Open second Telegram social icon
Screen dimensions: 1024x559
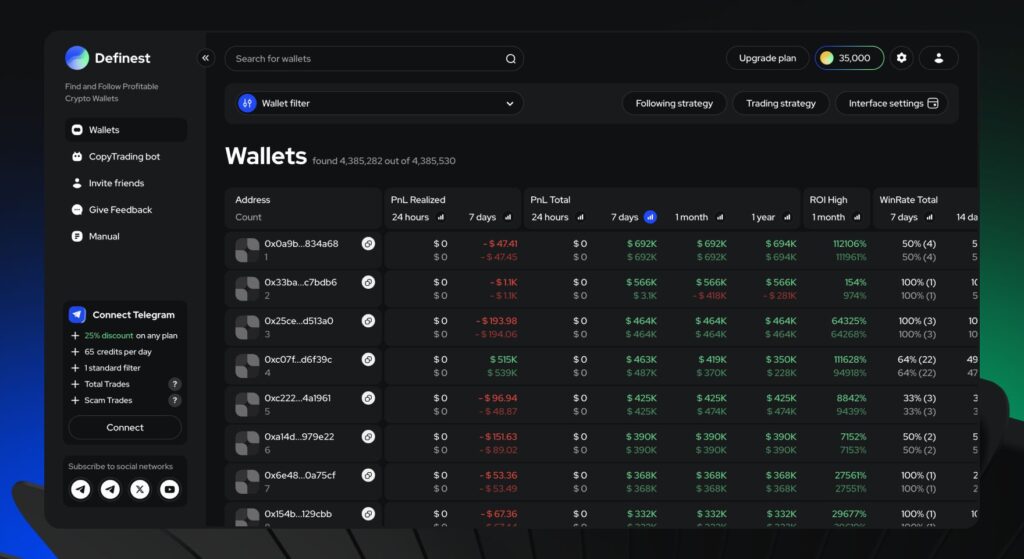pos(110,489)
